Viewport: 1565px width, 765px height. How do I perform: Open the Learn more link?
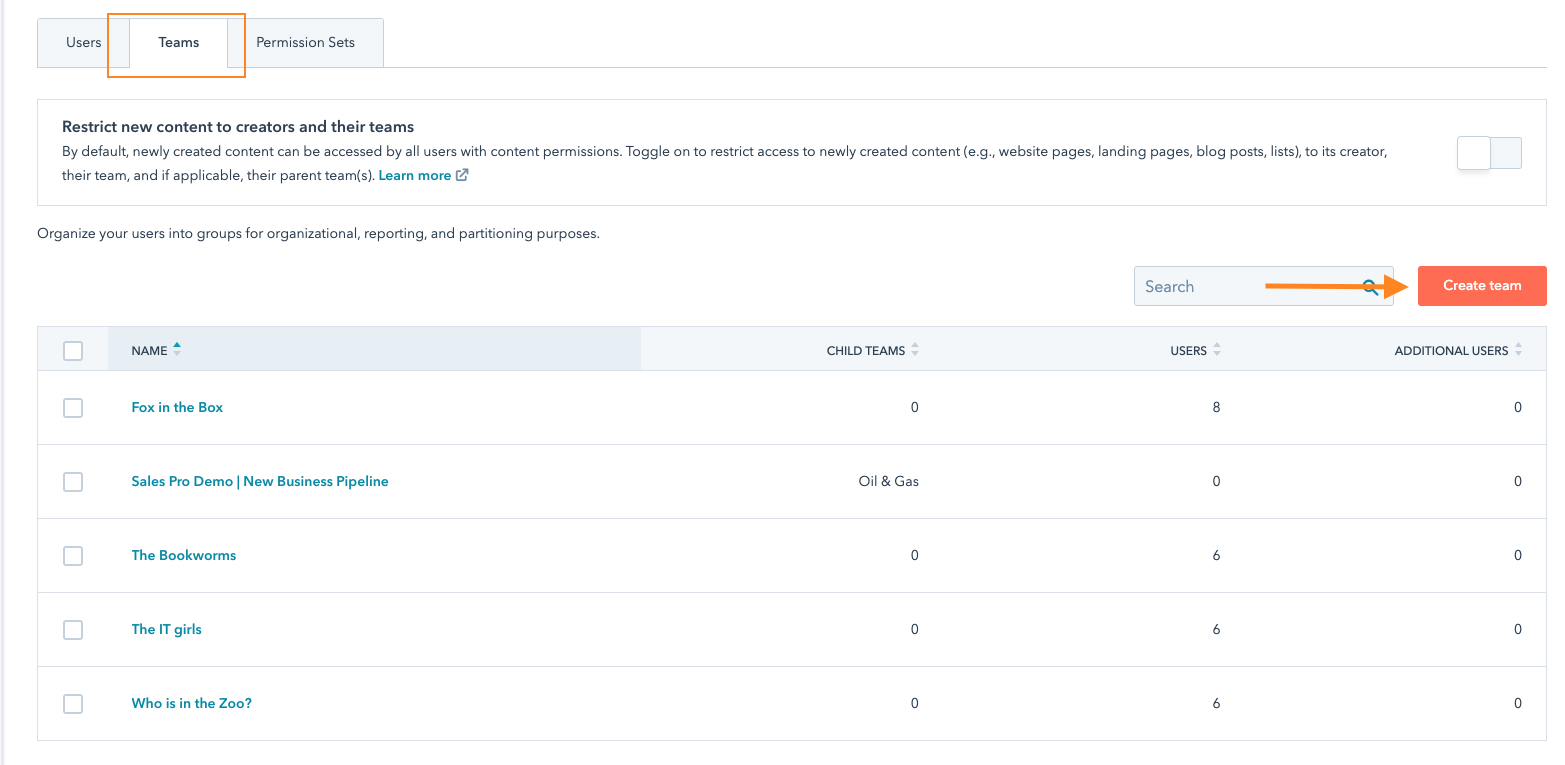414,176
